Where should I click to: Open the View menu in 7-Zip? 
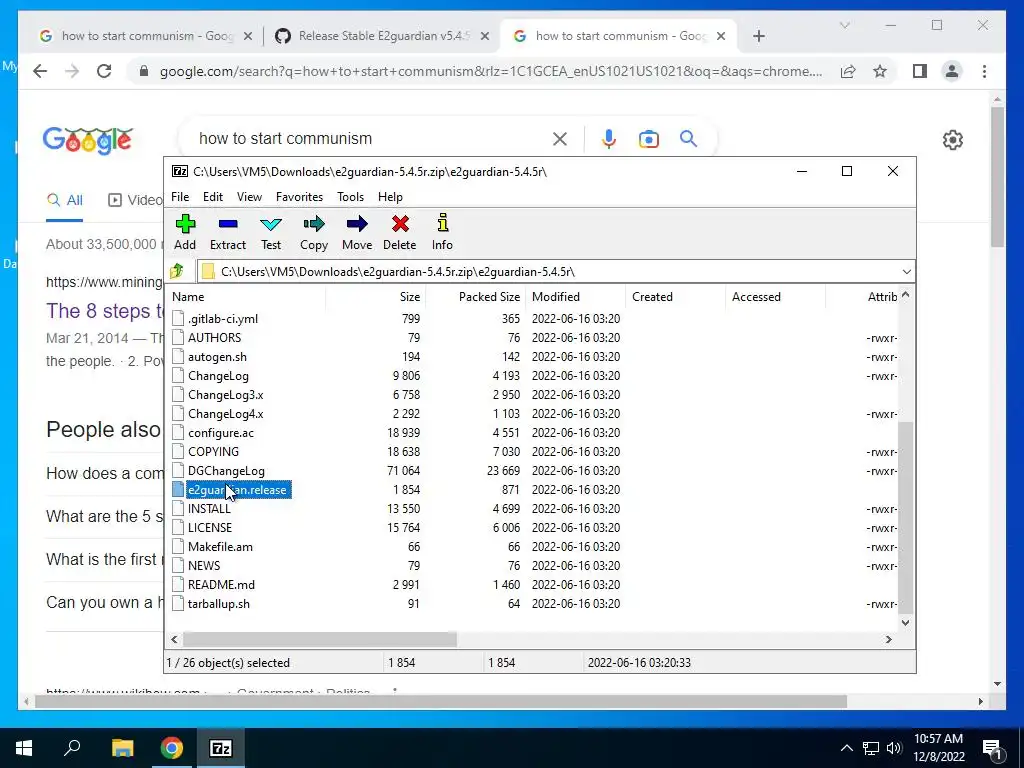point(249,197)
